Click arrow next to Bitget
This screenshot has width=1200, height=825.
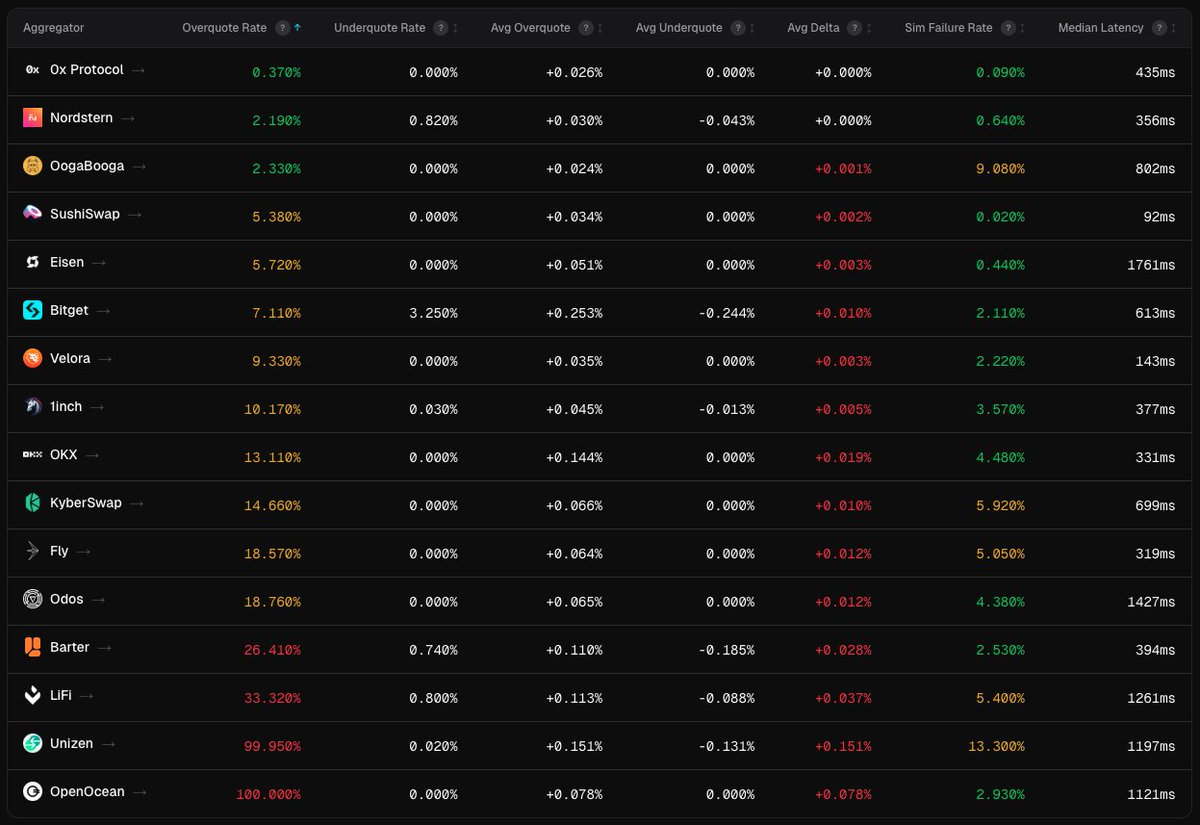point(104,311)
